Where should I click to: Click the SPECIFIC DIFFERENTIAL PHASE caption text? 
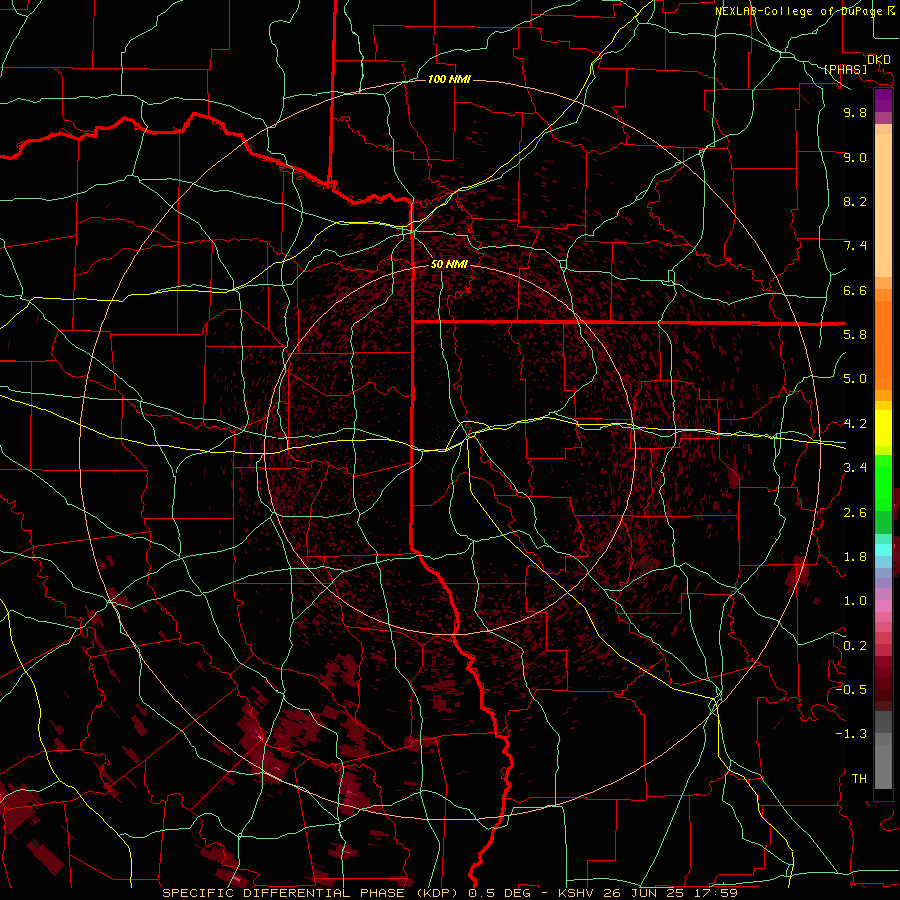point(282,893)
